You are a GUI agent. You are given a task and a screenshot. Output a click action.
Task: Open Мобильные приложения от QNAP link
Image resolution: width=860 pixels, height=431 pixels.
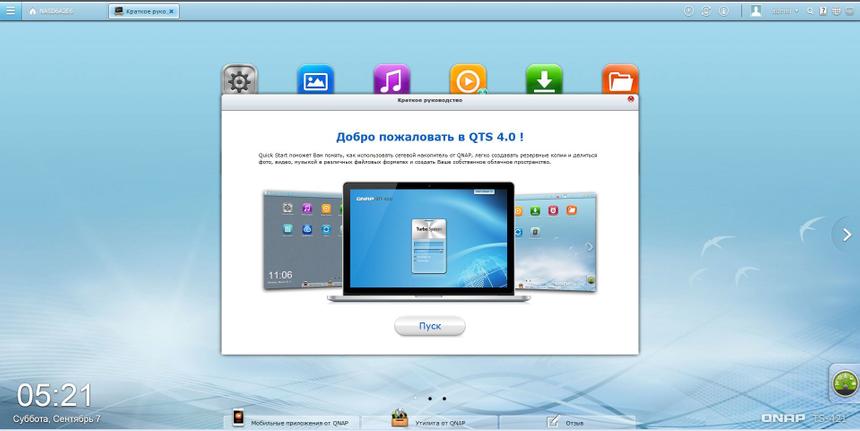click(299, 423)
